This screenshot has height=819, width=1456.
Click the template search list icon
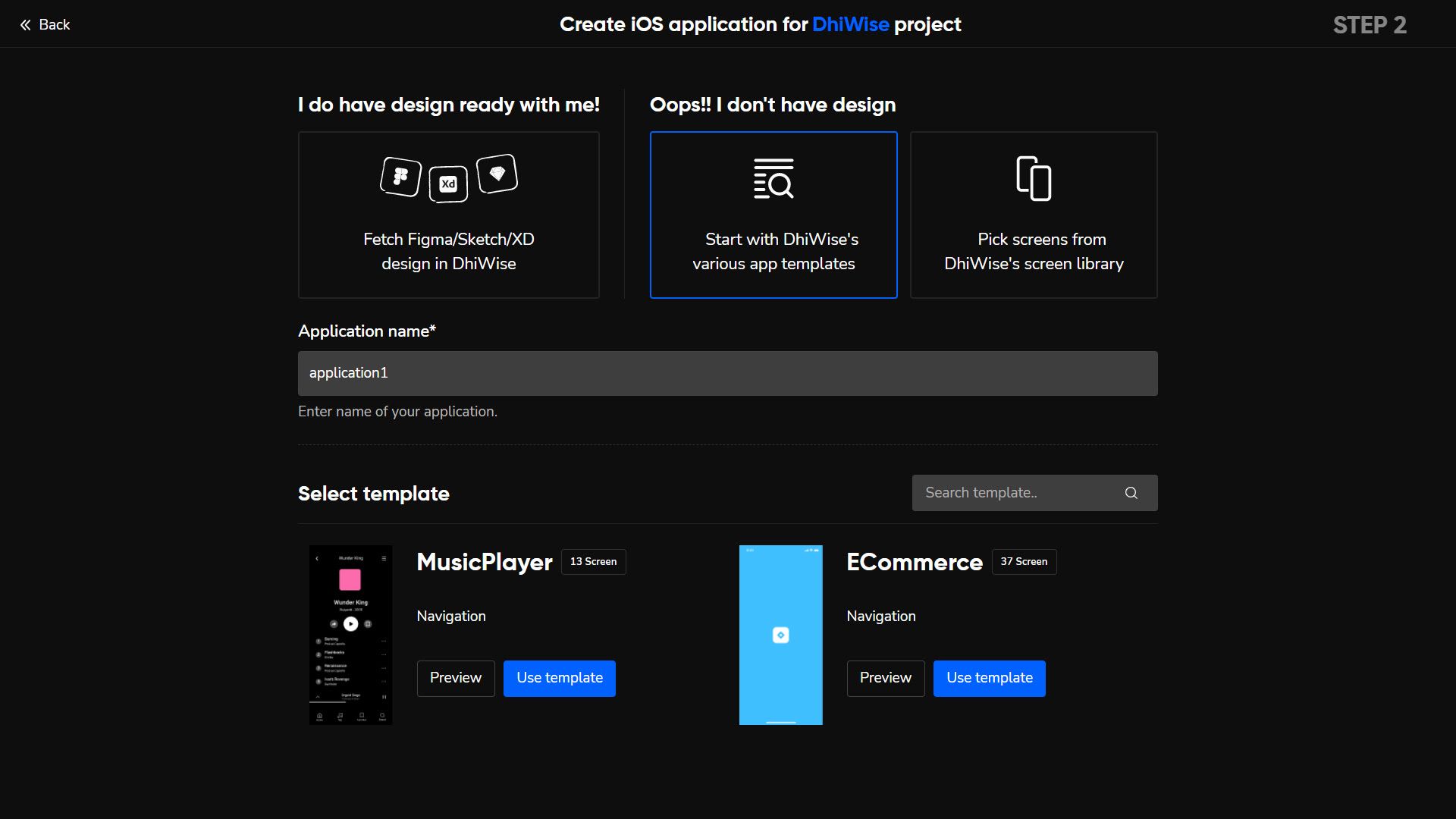click(773, 179)
